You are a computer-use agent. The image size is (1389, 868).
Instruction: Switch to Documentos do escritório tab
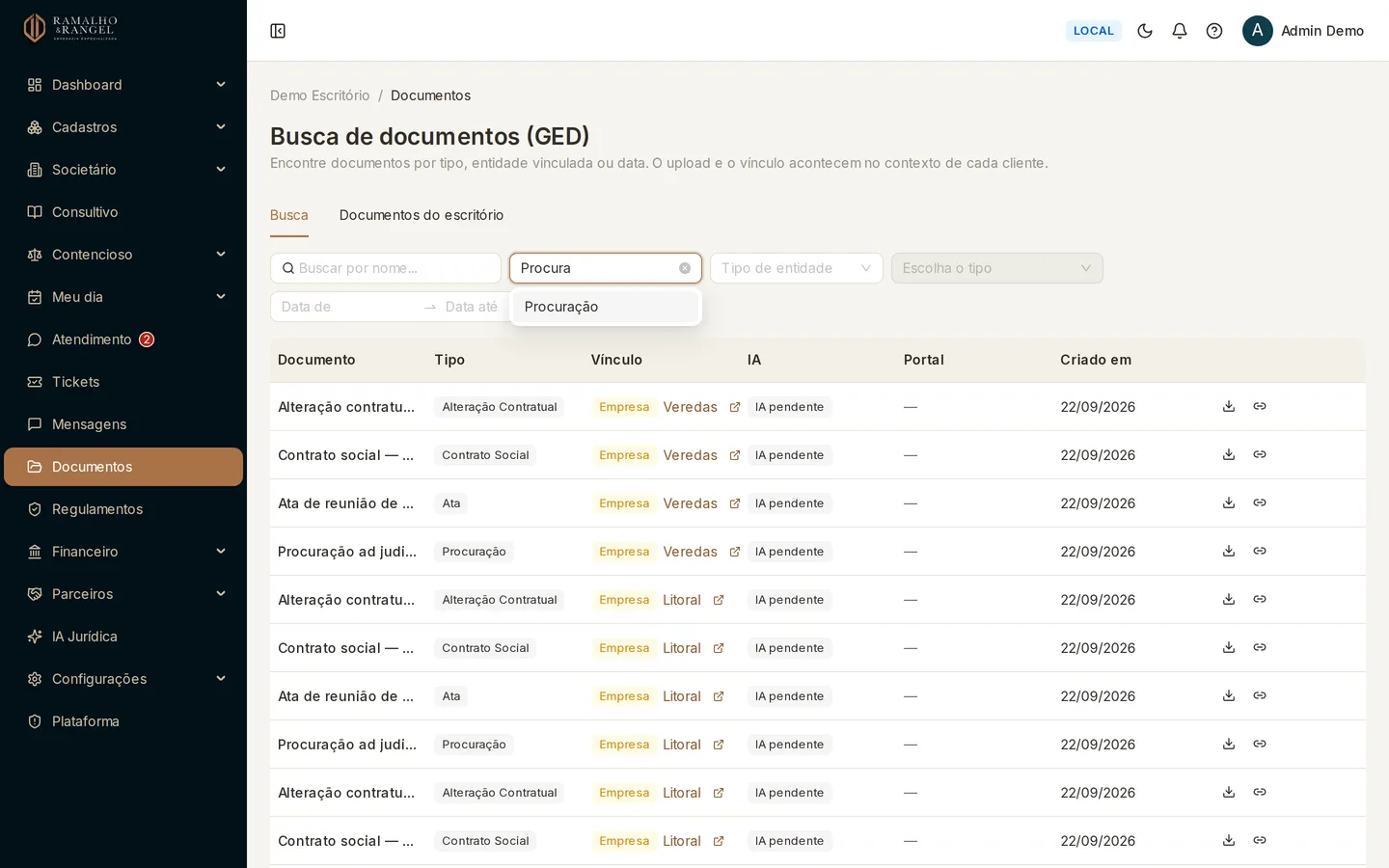tap(422, 215)
